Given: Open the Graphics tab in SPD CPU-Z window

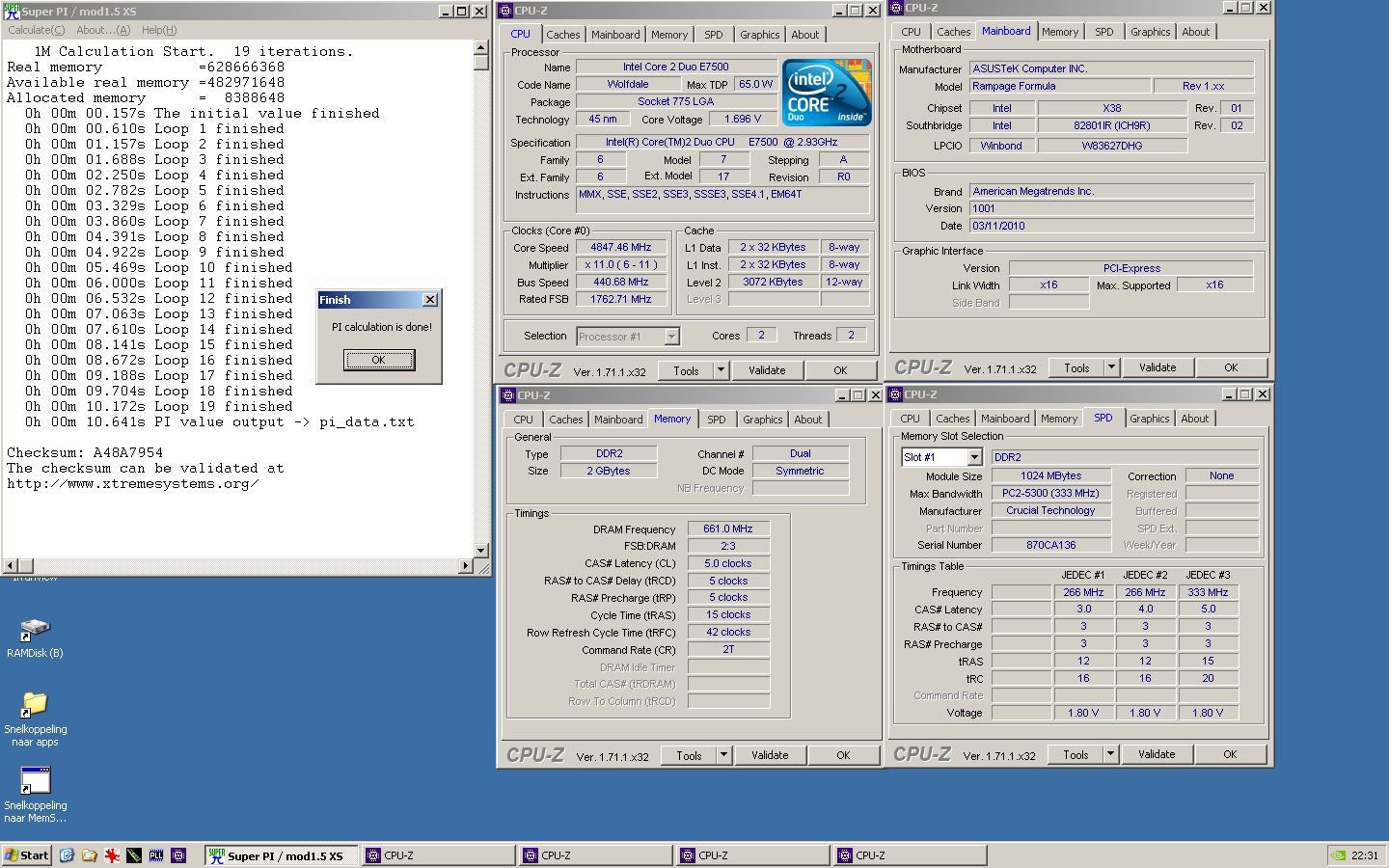Looking at the screenshot, I should coord(1150,419).
